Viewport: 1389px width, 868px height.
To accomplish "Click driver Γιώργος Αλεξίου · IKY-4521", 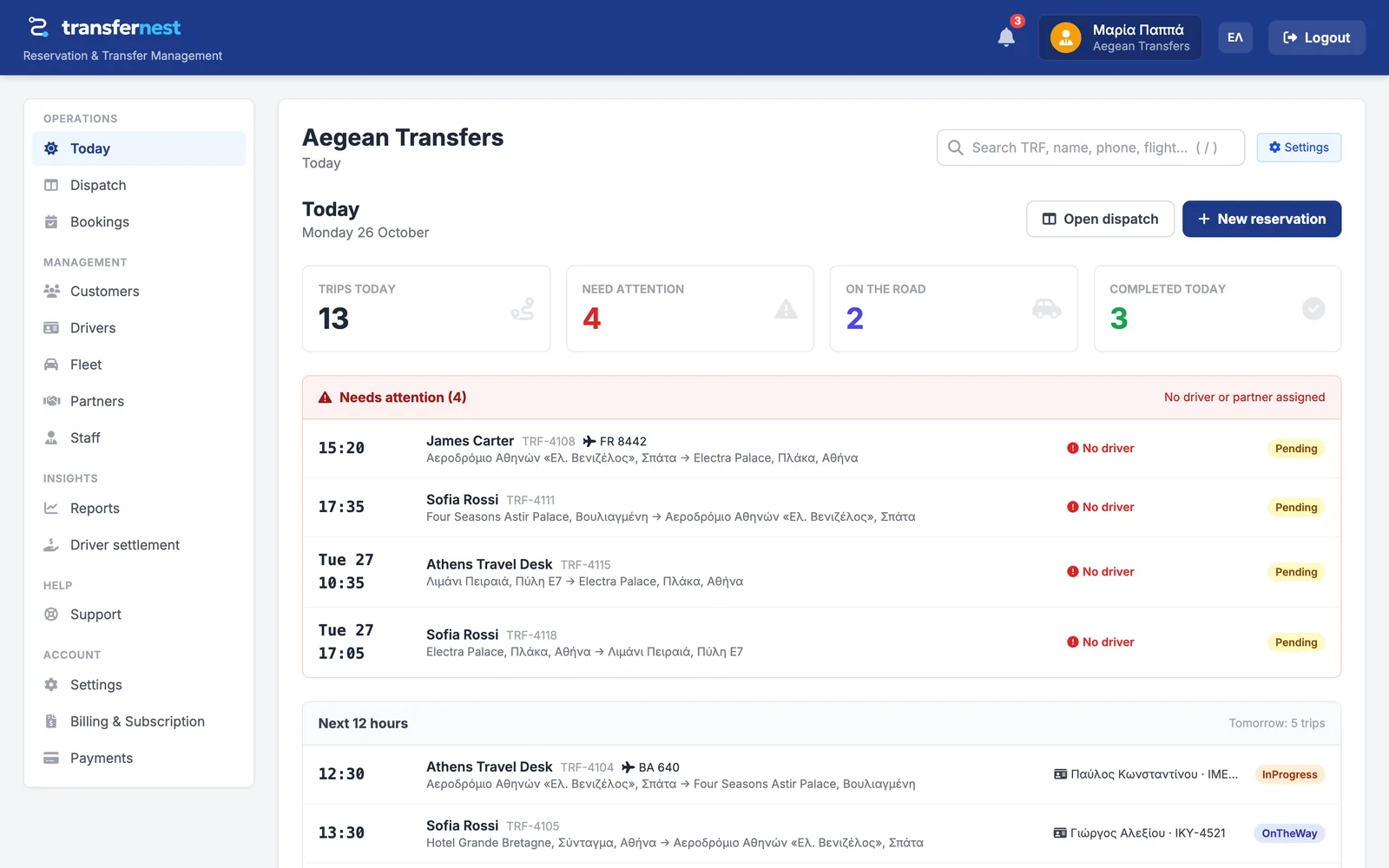I will pyautogui.click(x=1140, y=832).
